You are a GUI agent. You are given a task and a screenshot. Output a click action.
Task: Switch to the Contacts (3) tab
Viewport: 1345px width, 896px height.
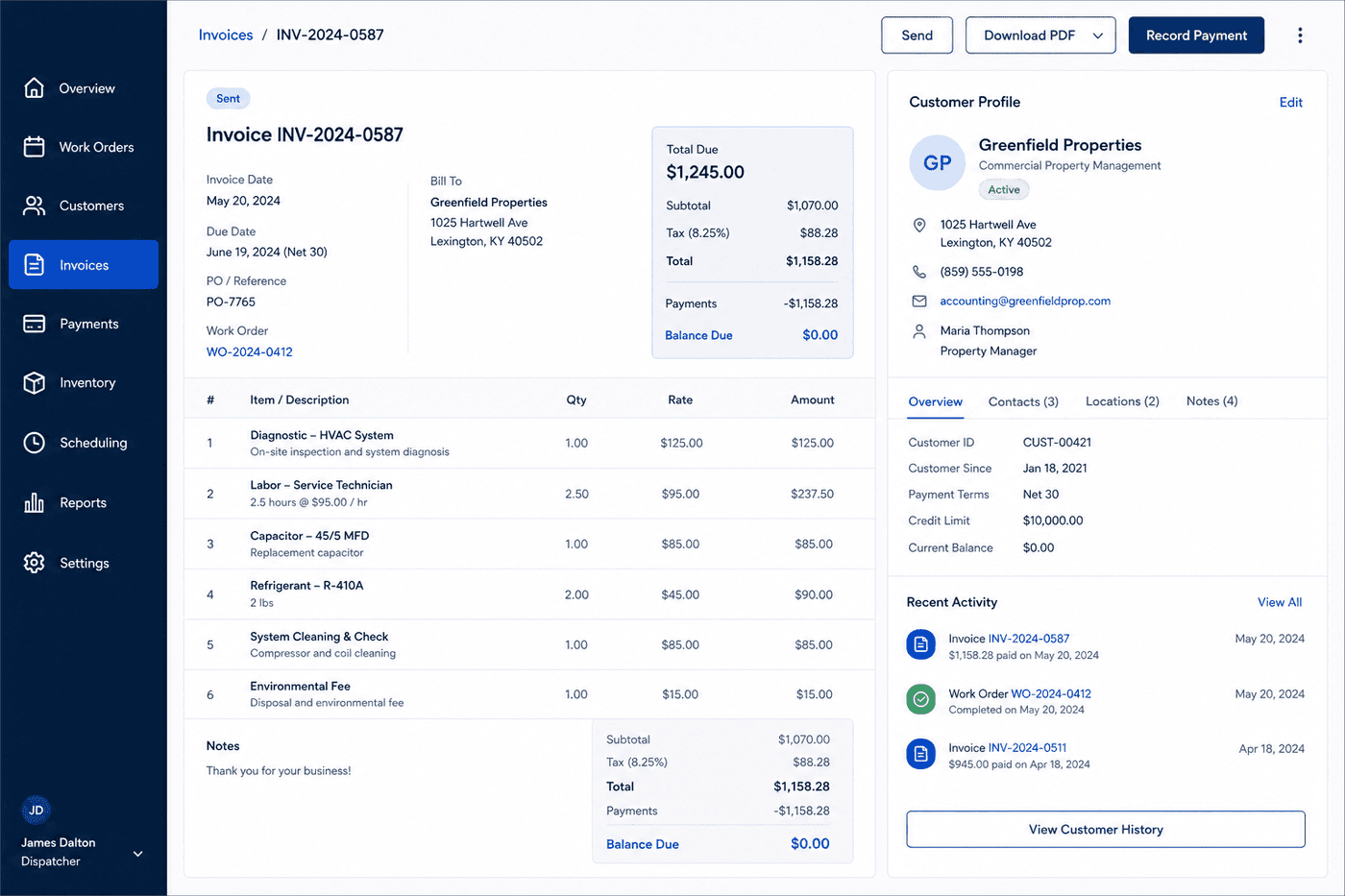click(1023, 401)
